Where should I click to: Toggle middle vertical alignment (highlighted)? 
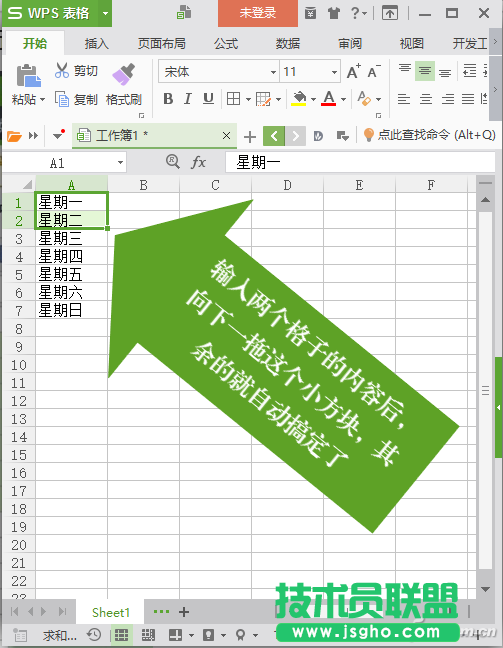(425, 71)
